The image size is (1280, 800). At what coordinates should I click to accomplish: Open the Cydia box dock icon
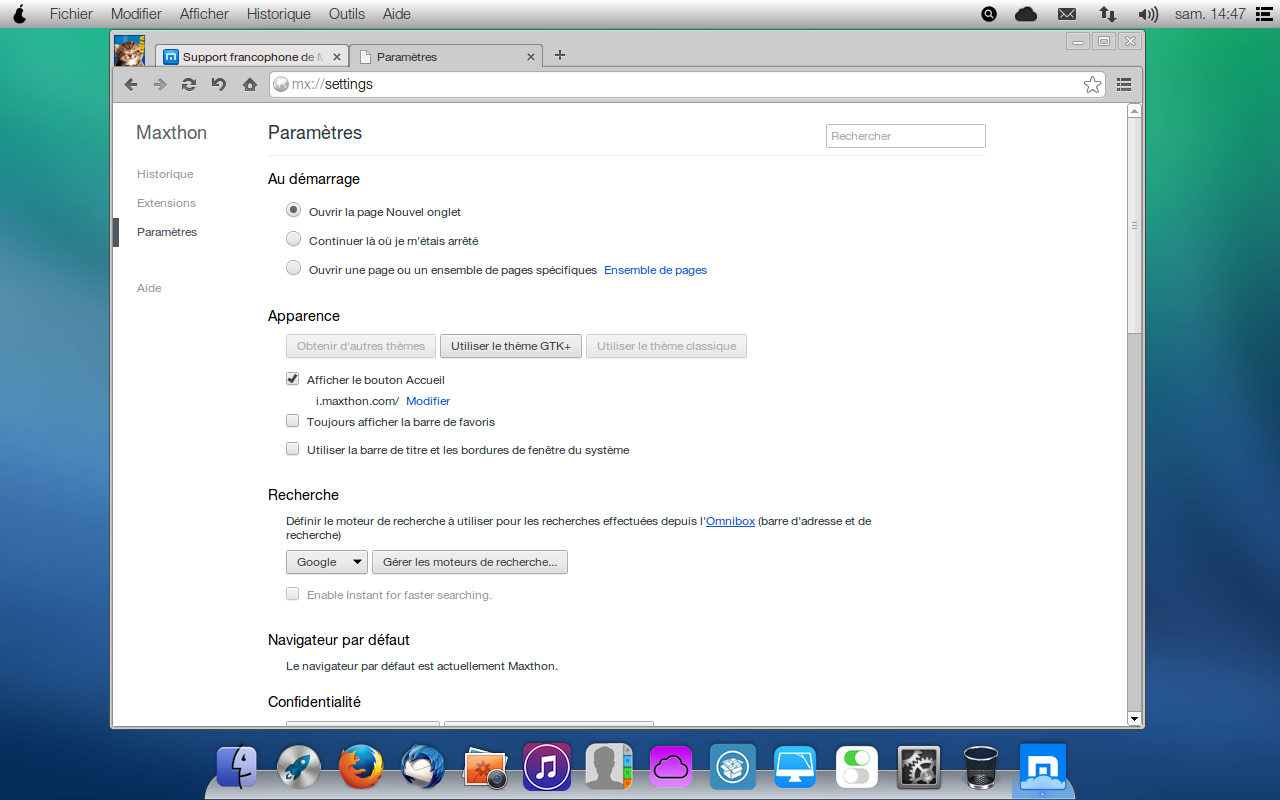(x=733, y=767)
